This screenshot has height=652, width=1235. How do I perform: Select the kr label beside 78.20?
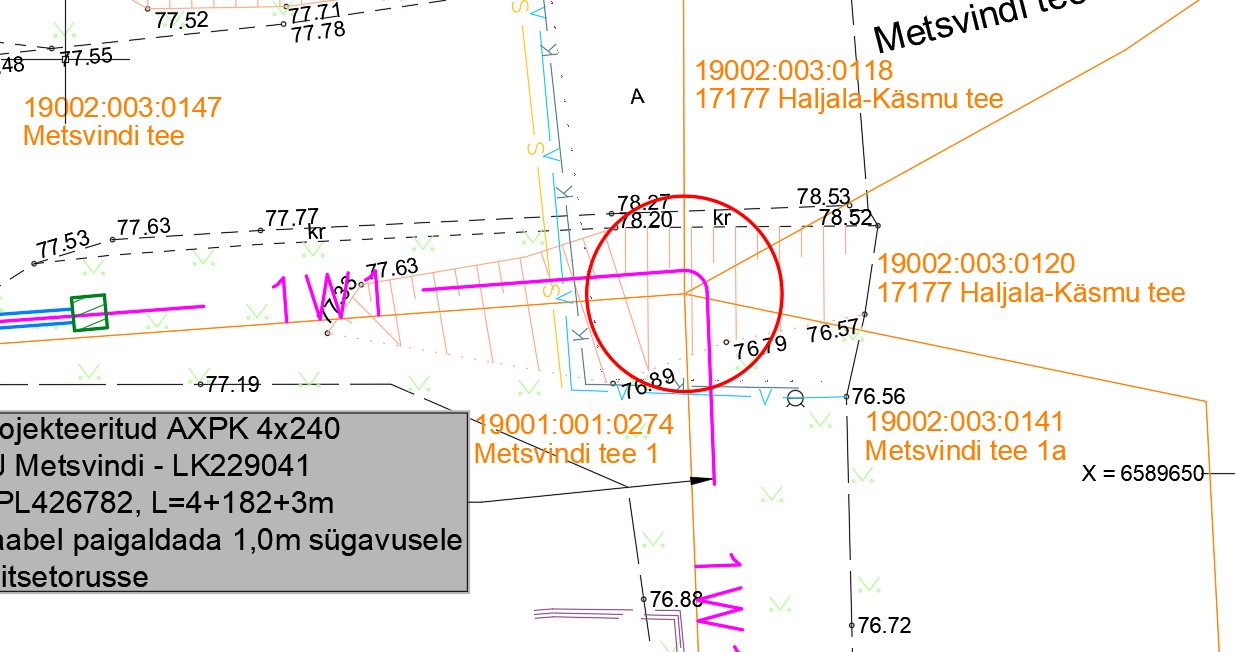click(x=723, y=217)
